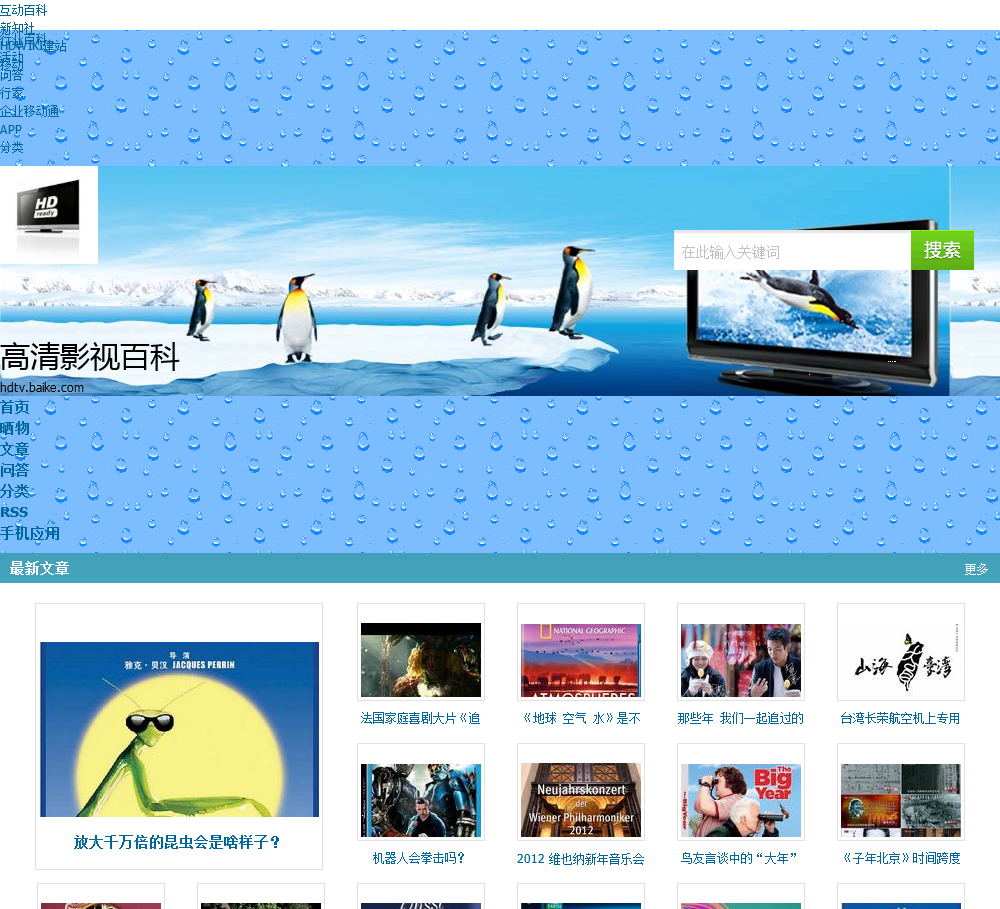The image size is (1000, 909).
Task: Open the 那些年 movie still thumbnail
Action: 741,660
